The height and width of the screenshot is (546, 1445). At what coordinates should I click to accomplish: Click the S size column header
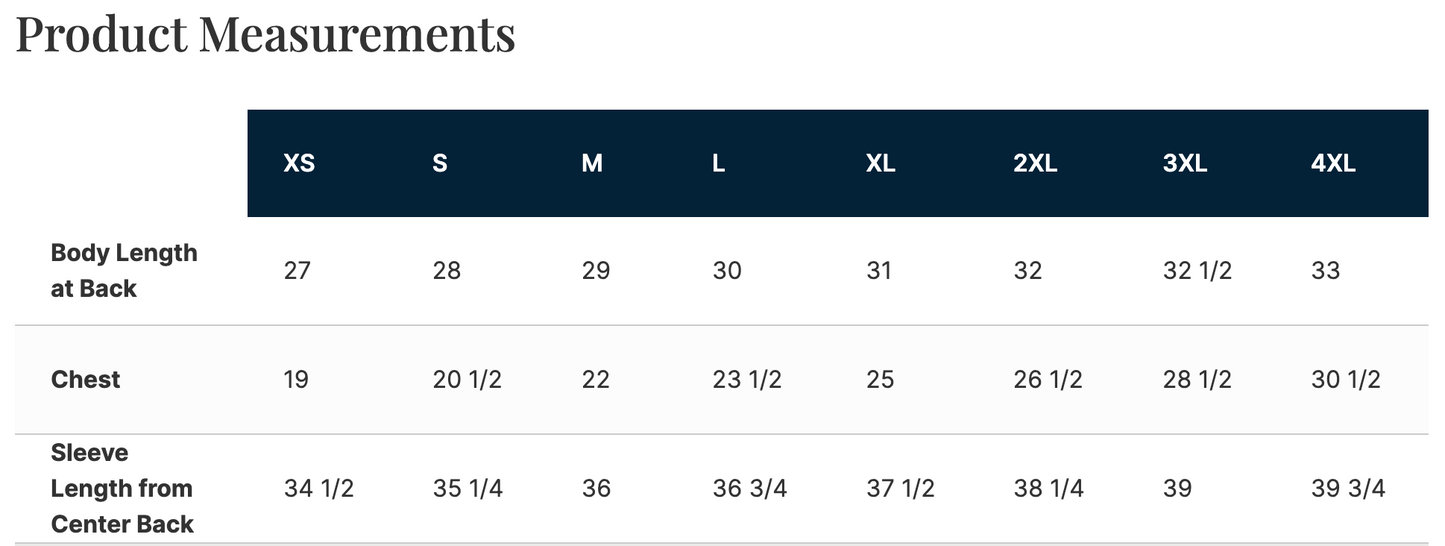click(x=440, y=164)
